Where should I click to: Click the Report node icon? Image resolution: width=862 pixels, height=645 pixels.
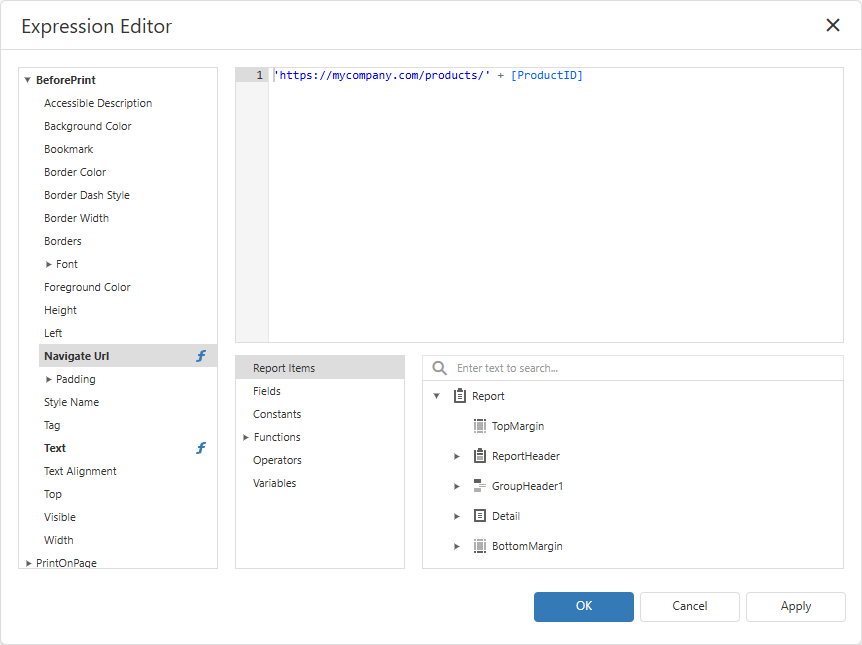(x=460, y=396)
